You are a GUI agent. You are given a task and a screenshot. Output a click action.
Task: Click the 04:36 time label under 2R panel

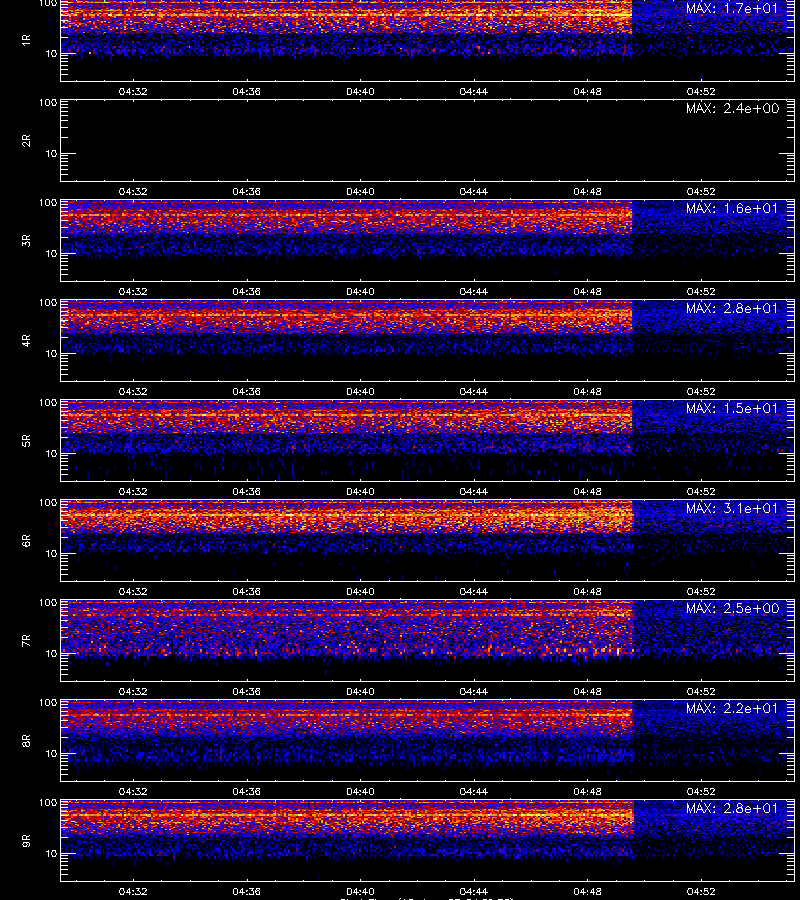click(247, 192)
